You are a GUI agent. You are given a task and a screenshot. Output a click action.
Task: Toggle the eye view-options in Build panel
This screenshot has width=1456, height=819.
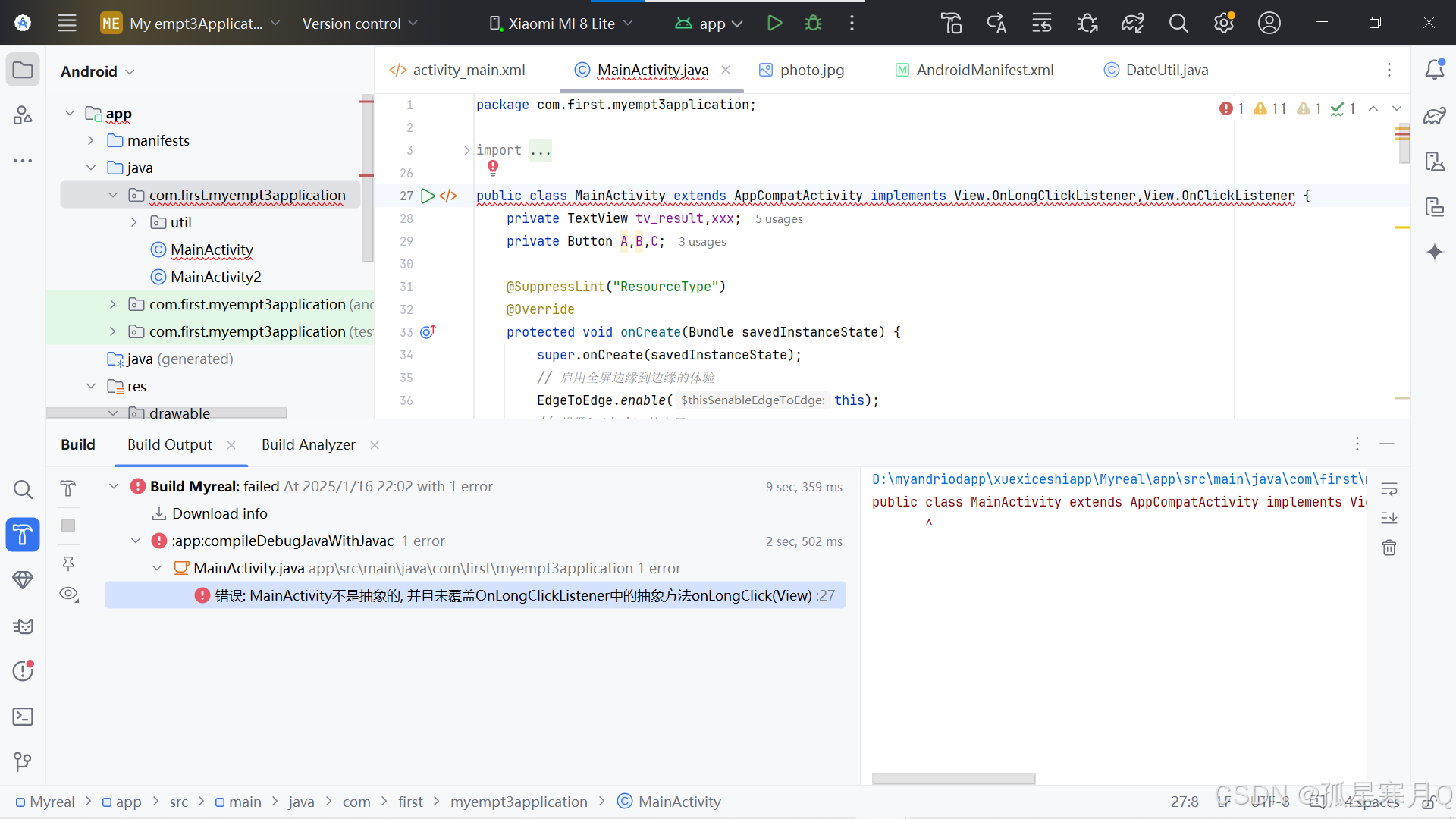pos(68,594)
